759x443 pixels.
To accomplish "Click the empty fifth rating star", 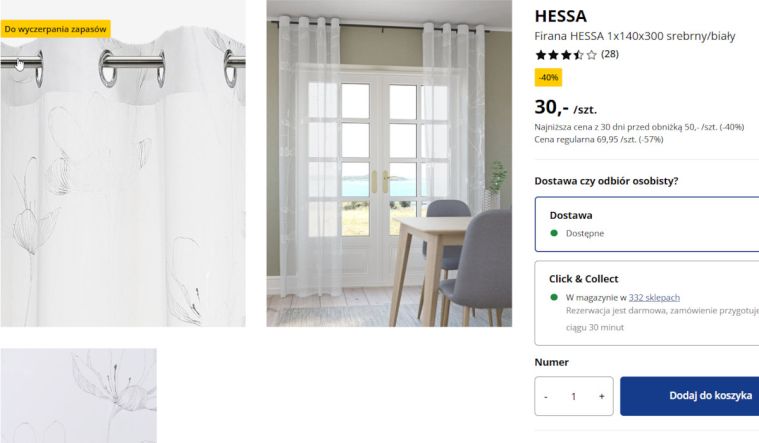I will pyautogui.click(x=591, y=55).
